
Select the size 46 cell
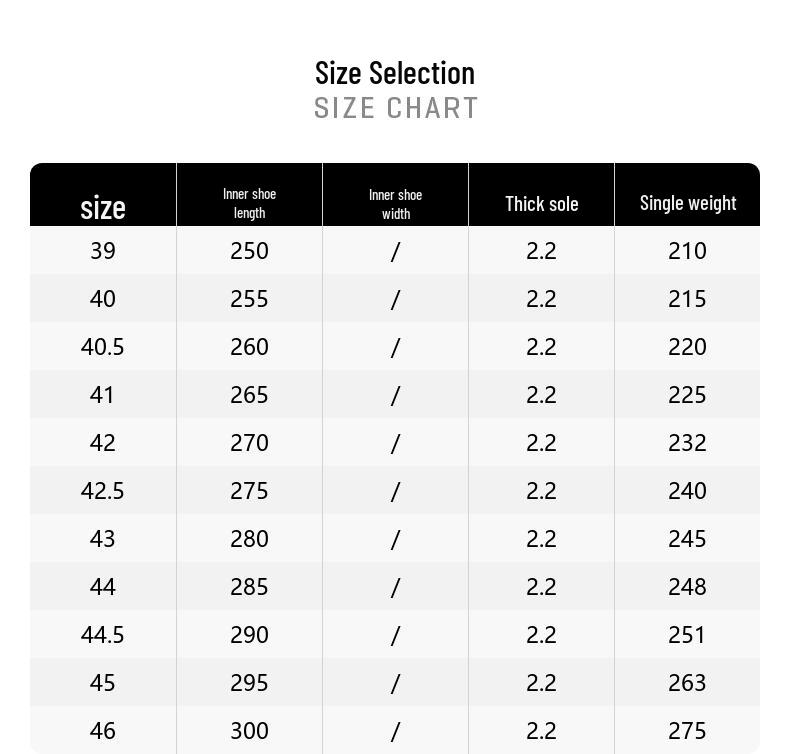pyautogui.click(x=103, y=731)
